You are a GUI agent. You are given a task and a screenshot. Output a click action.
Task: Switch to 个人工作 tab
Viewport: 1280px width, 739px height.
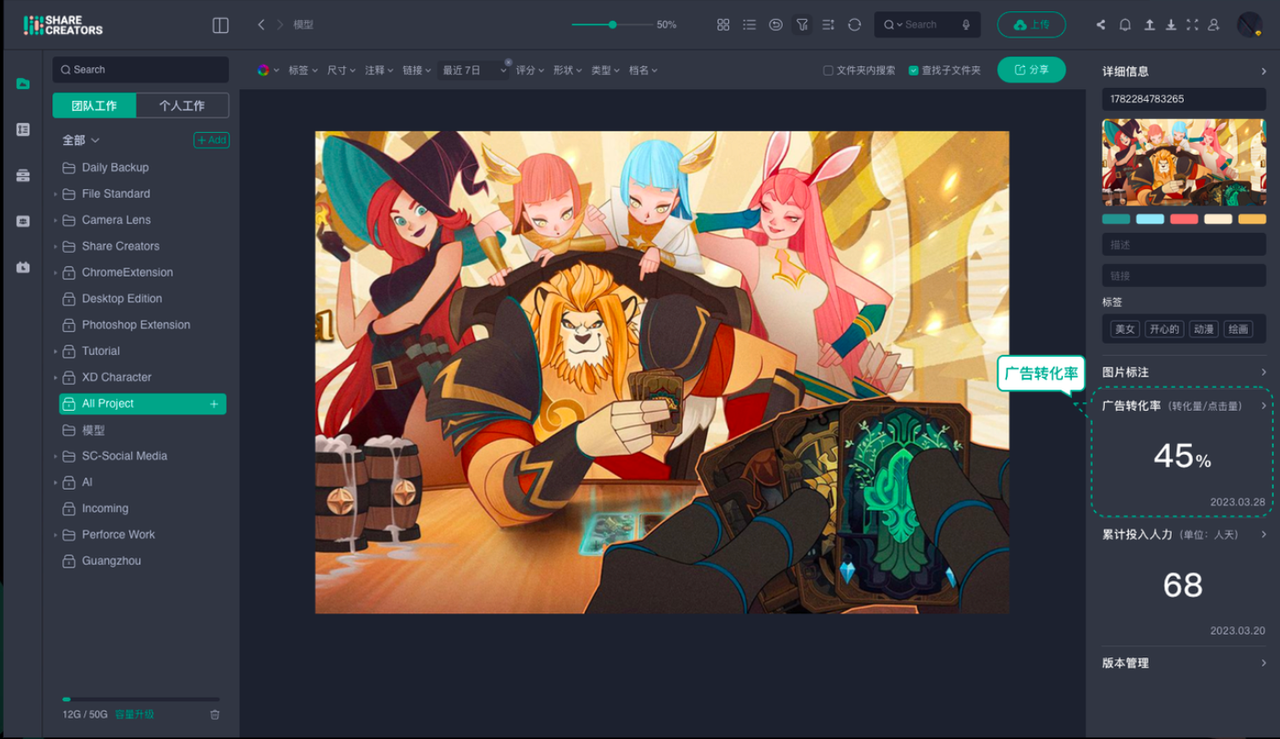182,105
